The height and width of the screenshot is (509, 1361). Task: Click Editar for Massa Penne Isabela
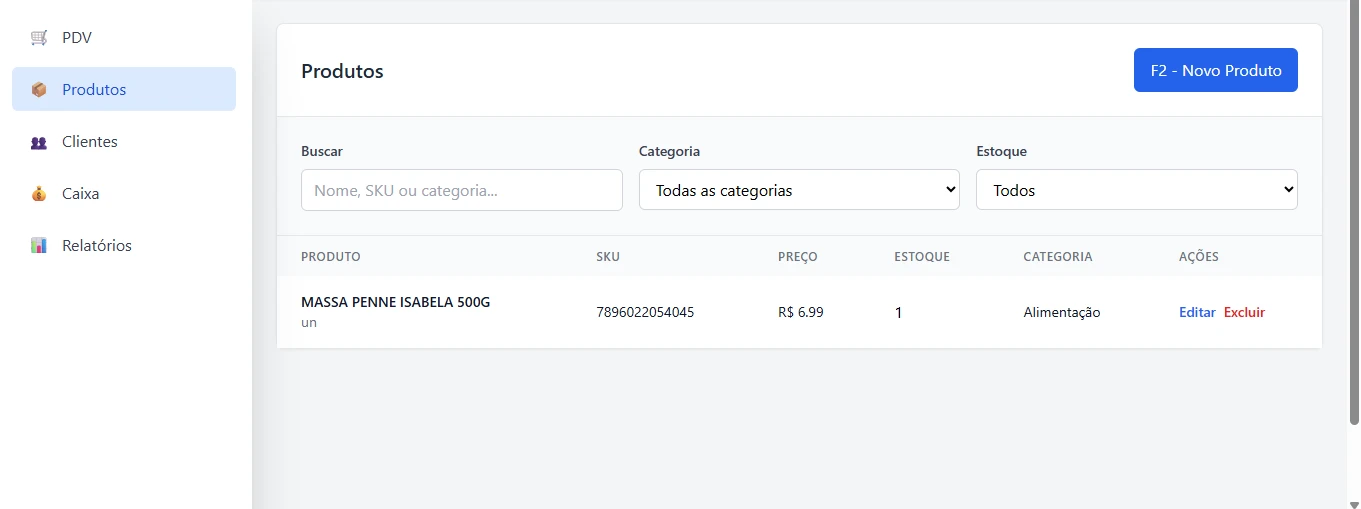click(x=1197, y=312)
